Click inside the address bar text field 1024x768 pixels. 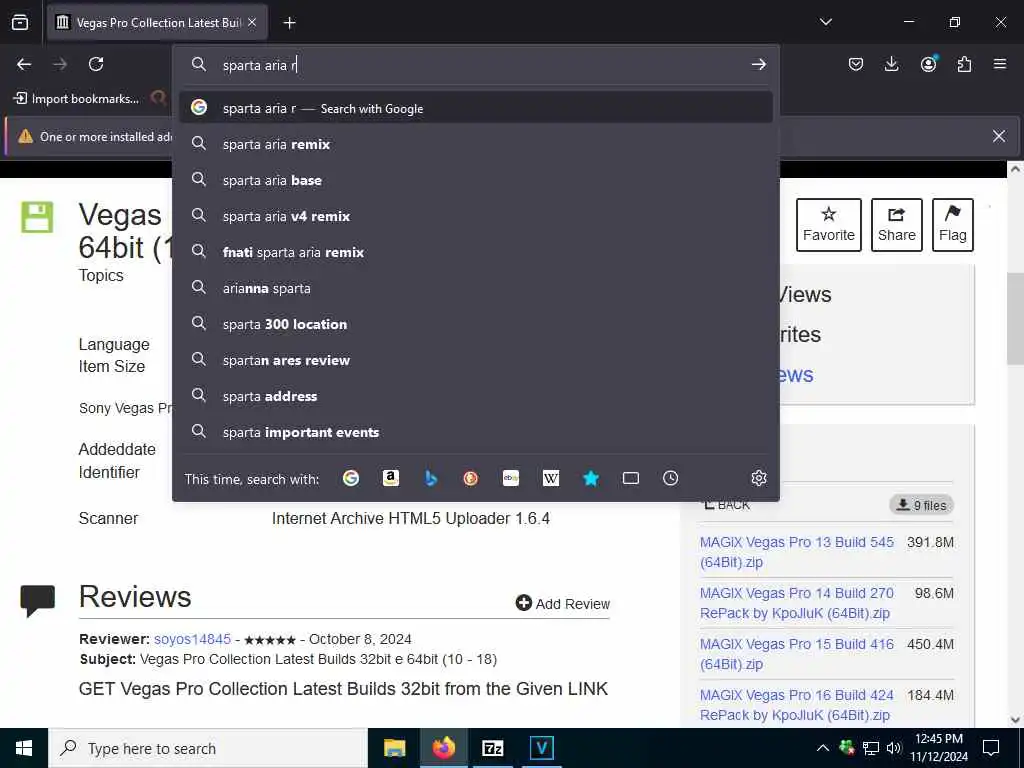[483, 65]
